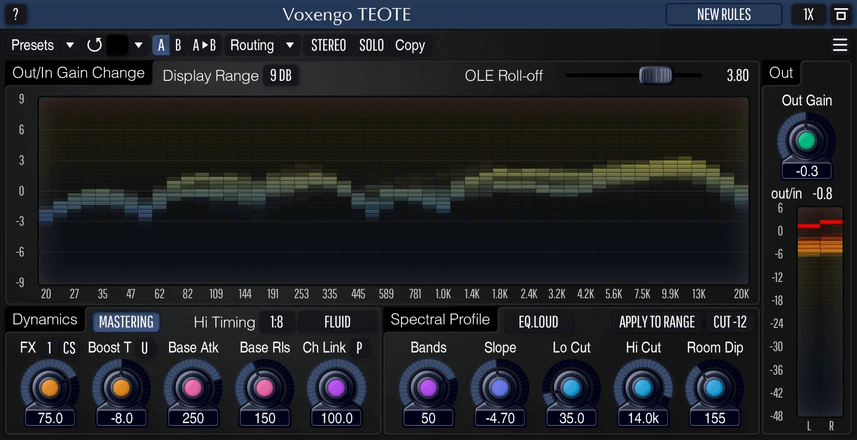This screenshot has width=857, height=440.
Task: Open the CUT -12 selector
Action: [730, 322]
